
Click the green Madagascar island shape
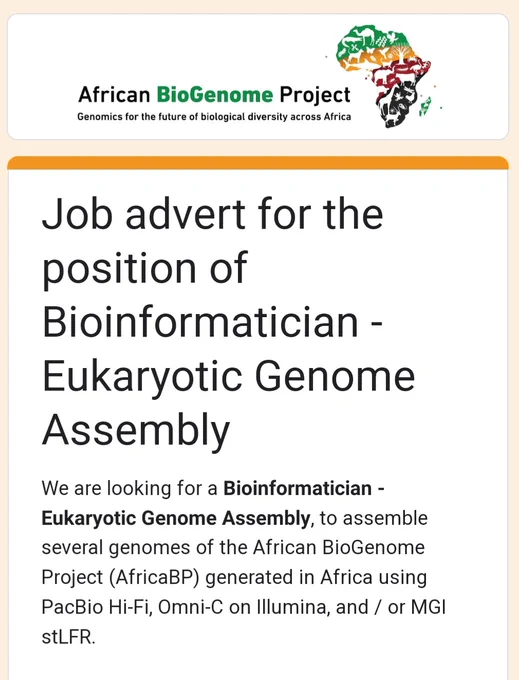click(x=425, y=107)
